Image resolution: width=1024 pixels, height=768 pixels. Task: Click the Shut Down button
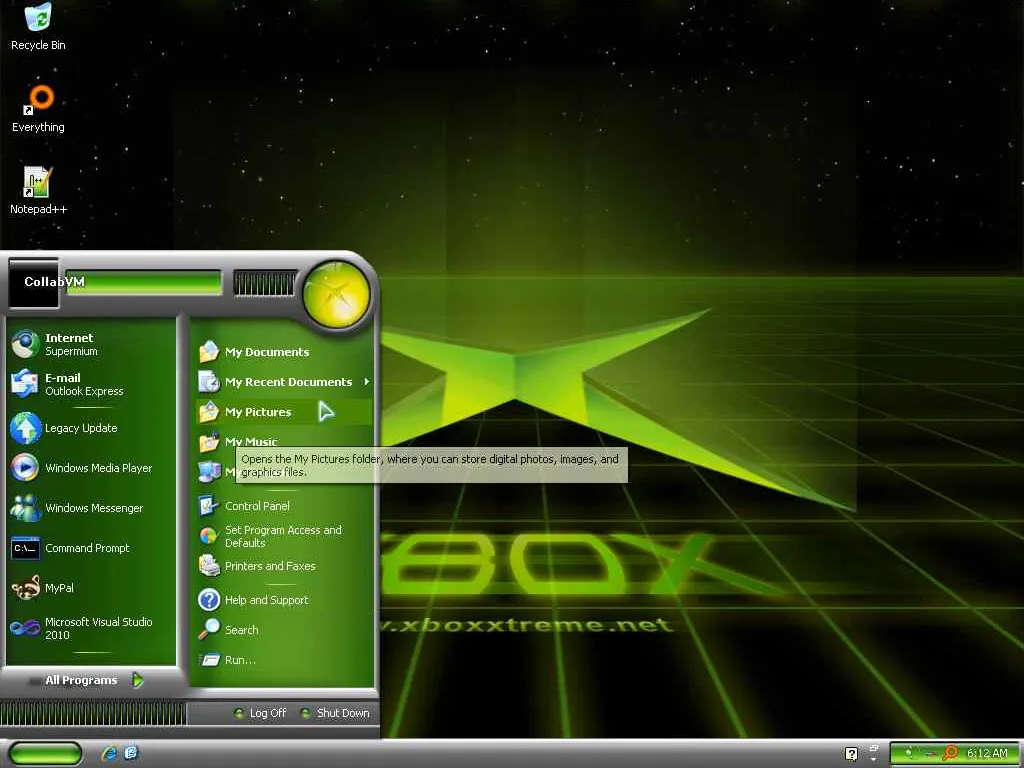334,713
